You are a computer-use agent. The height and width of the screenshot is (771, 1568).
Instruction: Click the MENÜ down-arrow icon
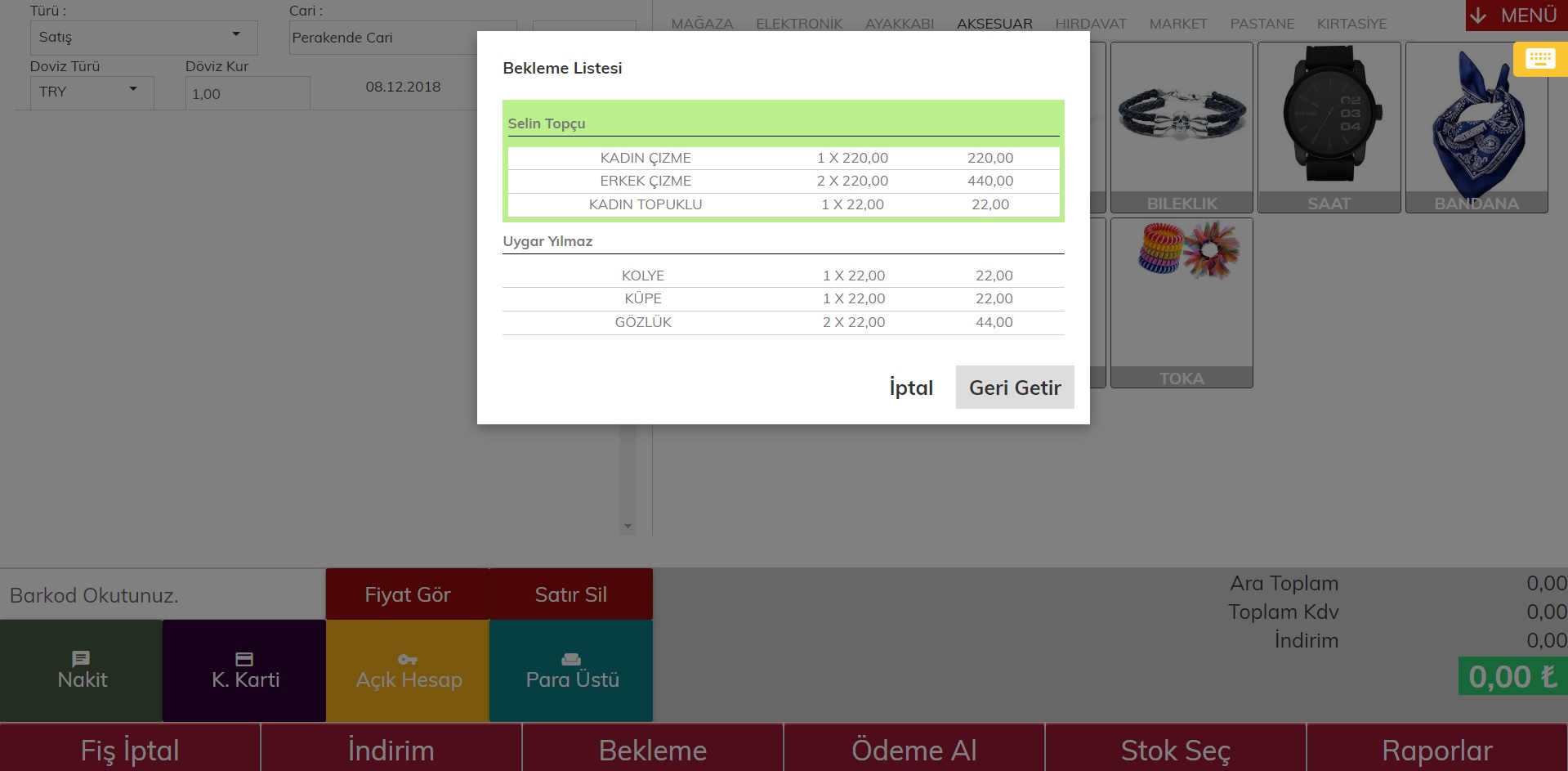[1478, 16]
